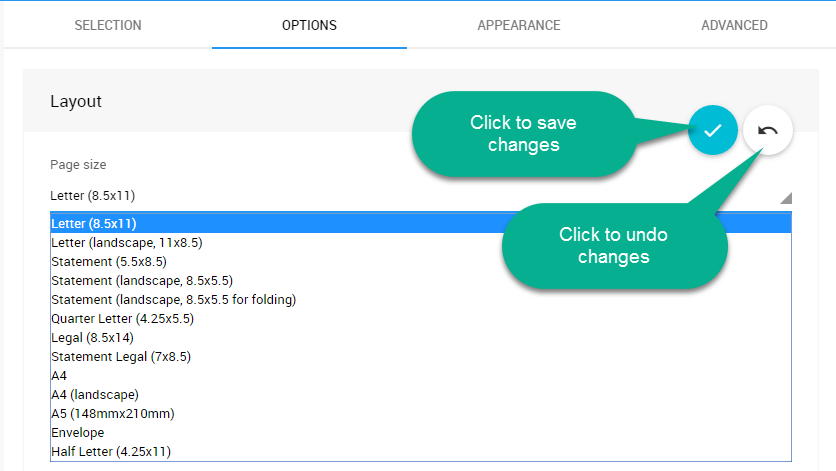This screenshot has height=471, width=836.
Task: Pick Statement Legal (7x8.5) option
Action: (121, 356)
